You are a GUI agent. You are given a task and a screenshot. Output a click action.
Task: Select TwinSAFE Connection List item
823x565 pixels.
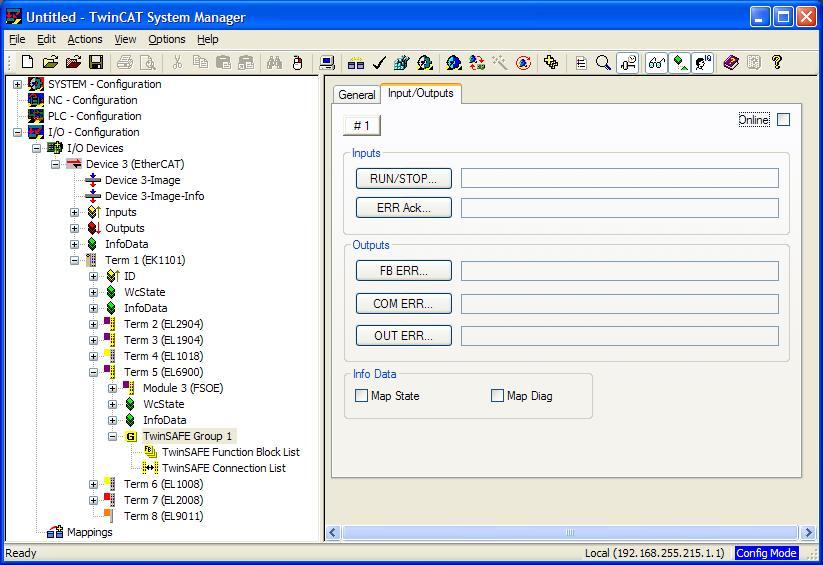pyautogui.click(x=224, y=468)
